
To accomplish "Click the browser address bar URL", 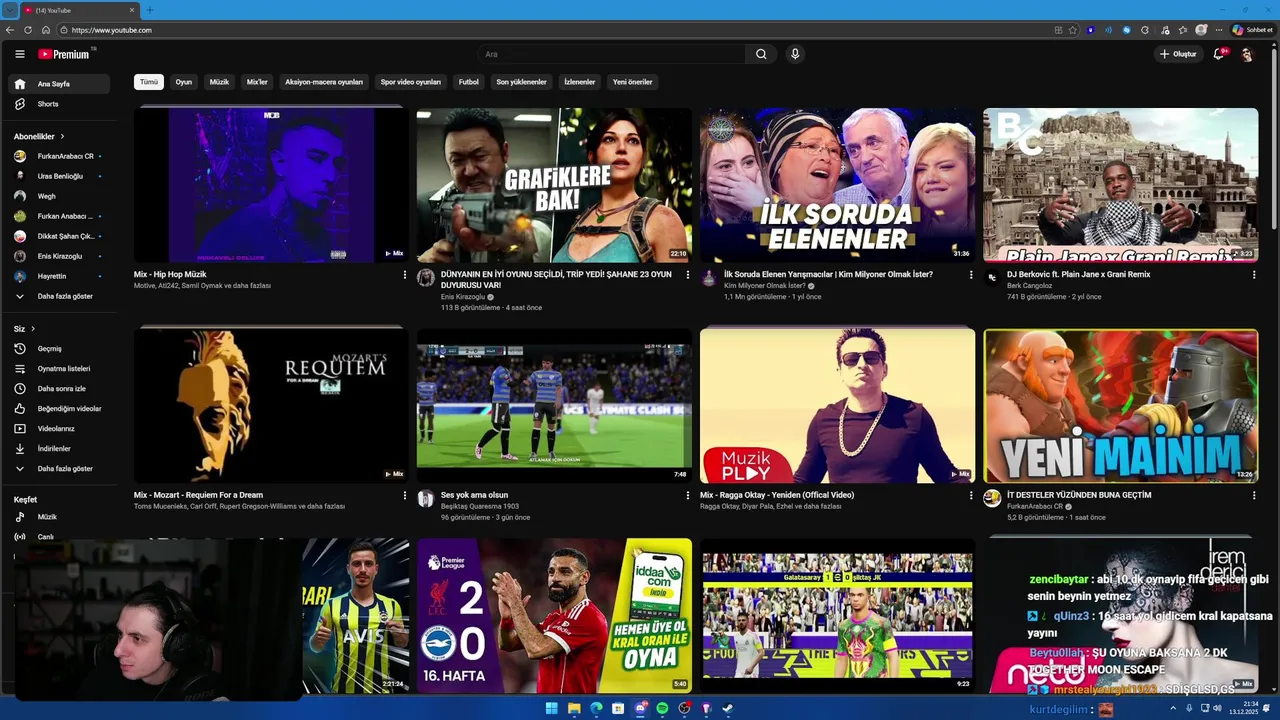I will [x=111, y=30].
